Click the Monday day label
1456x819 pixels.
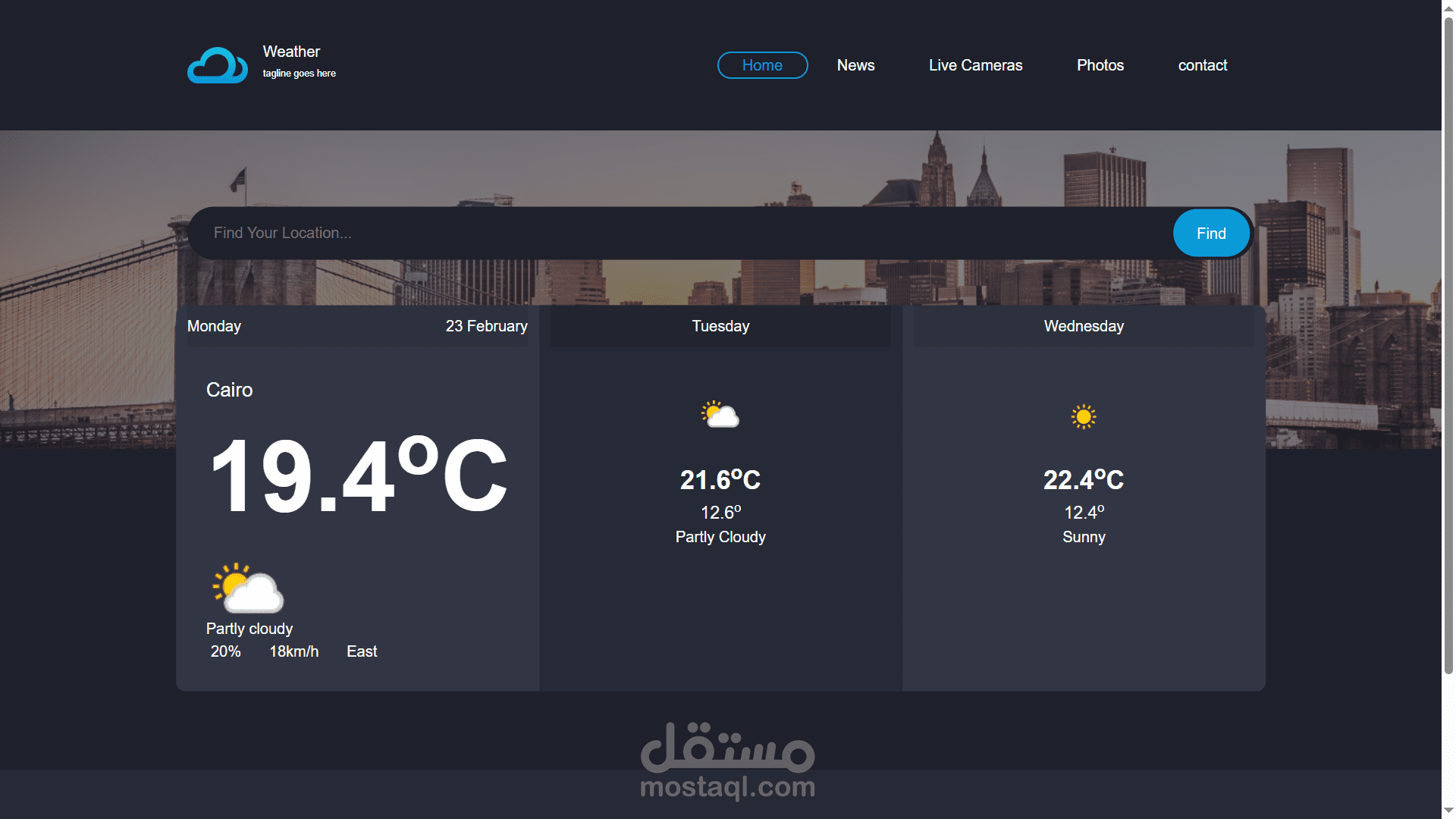pos(214,326)
